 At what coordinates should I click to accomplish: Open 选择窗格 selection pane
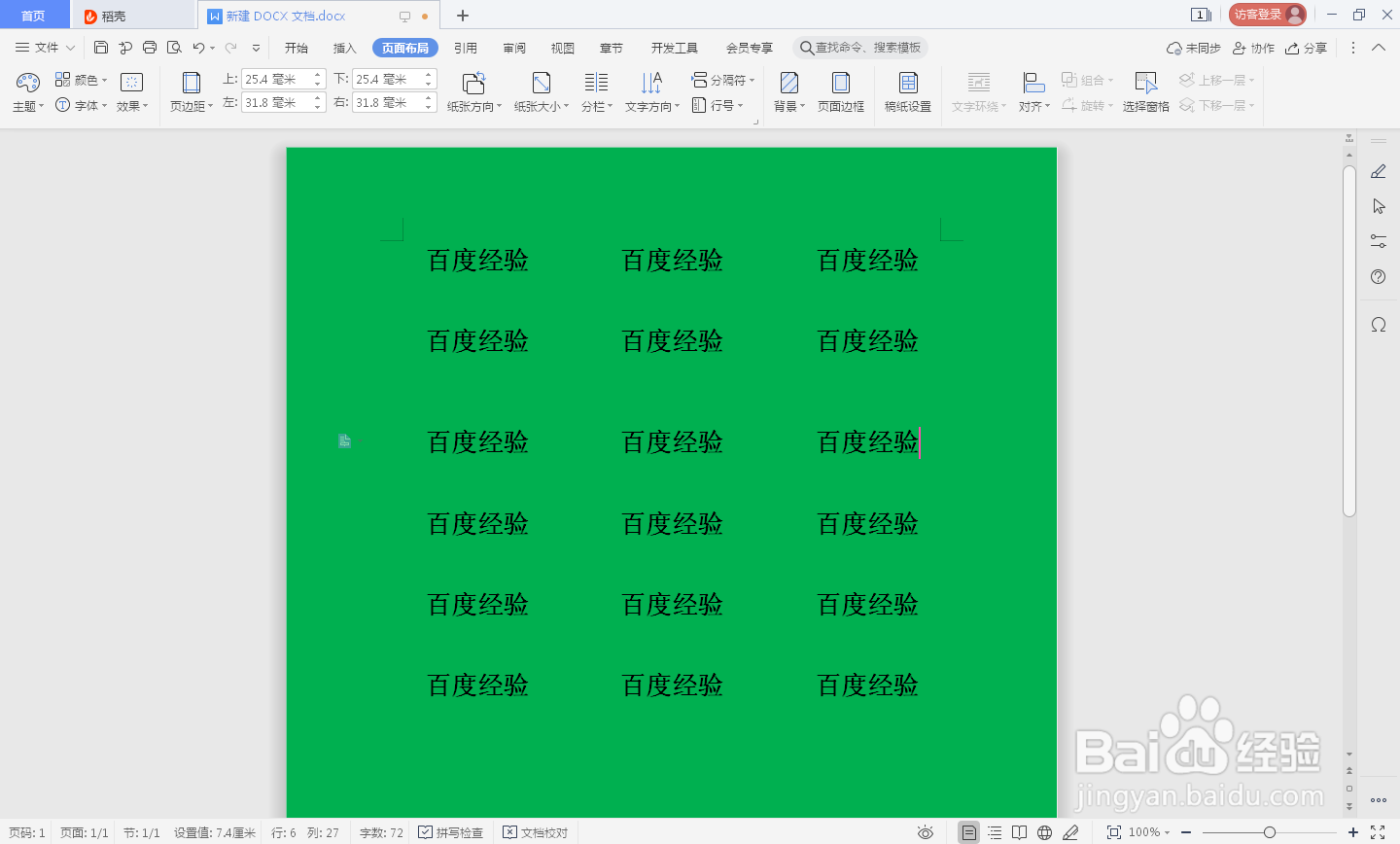click(1146, 92)
